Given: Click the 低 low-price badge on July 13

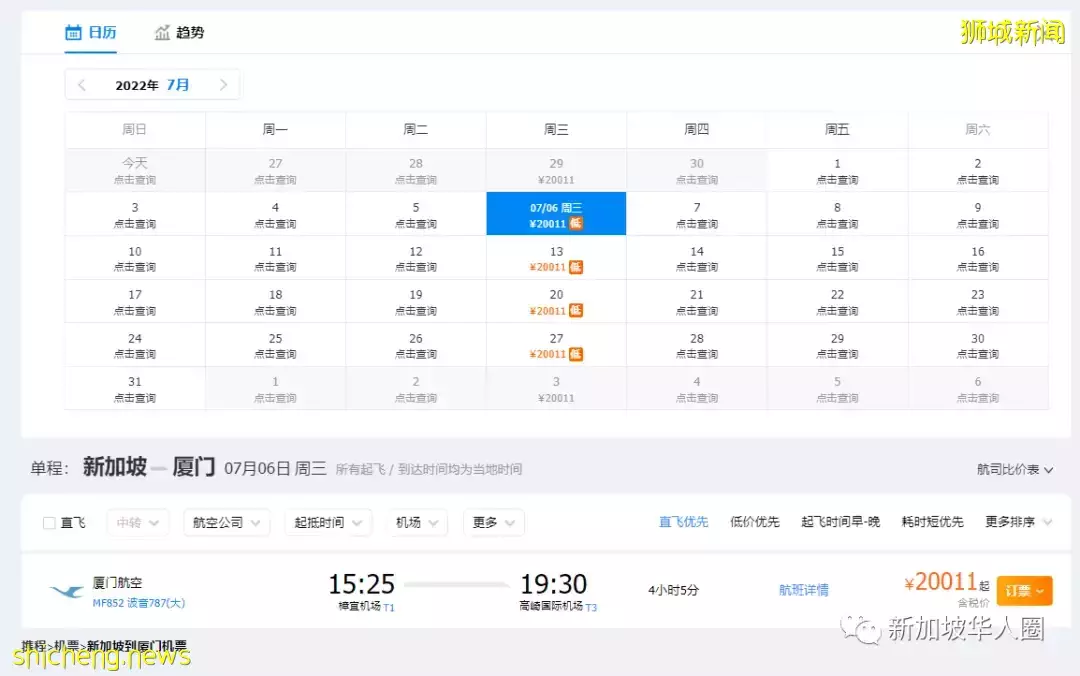Looking at the screenshot, I should point(578,265).
